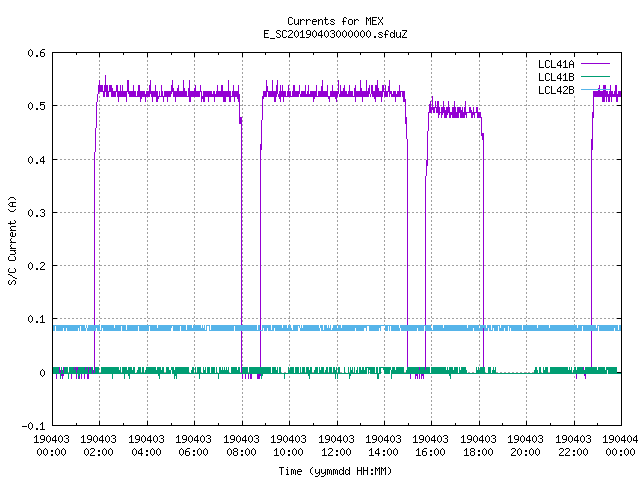Click the 12:00 x-axis time label

pyautogui.click(x=336, y=452)
